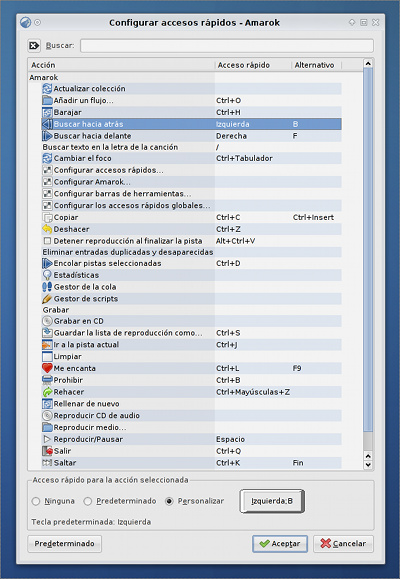Select the Ninguna radio button

point(36,501)
